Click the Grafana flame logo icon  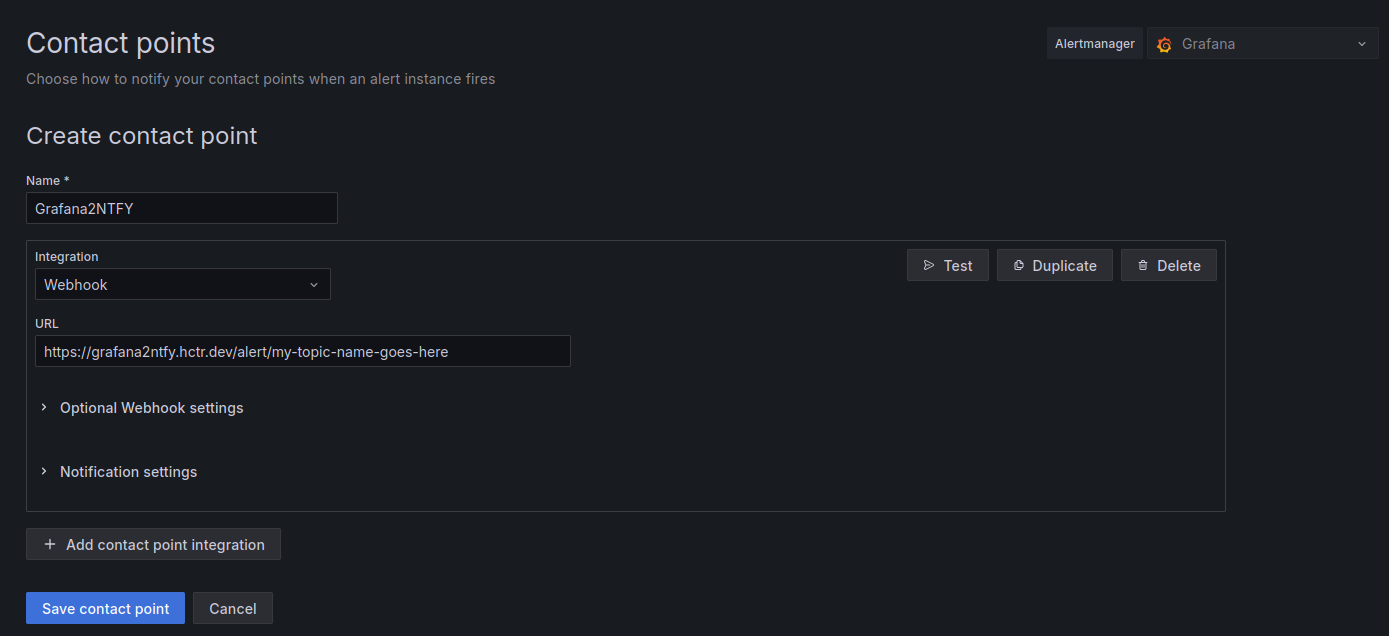[x=1163, y=44]
